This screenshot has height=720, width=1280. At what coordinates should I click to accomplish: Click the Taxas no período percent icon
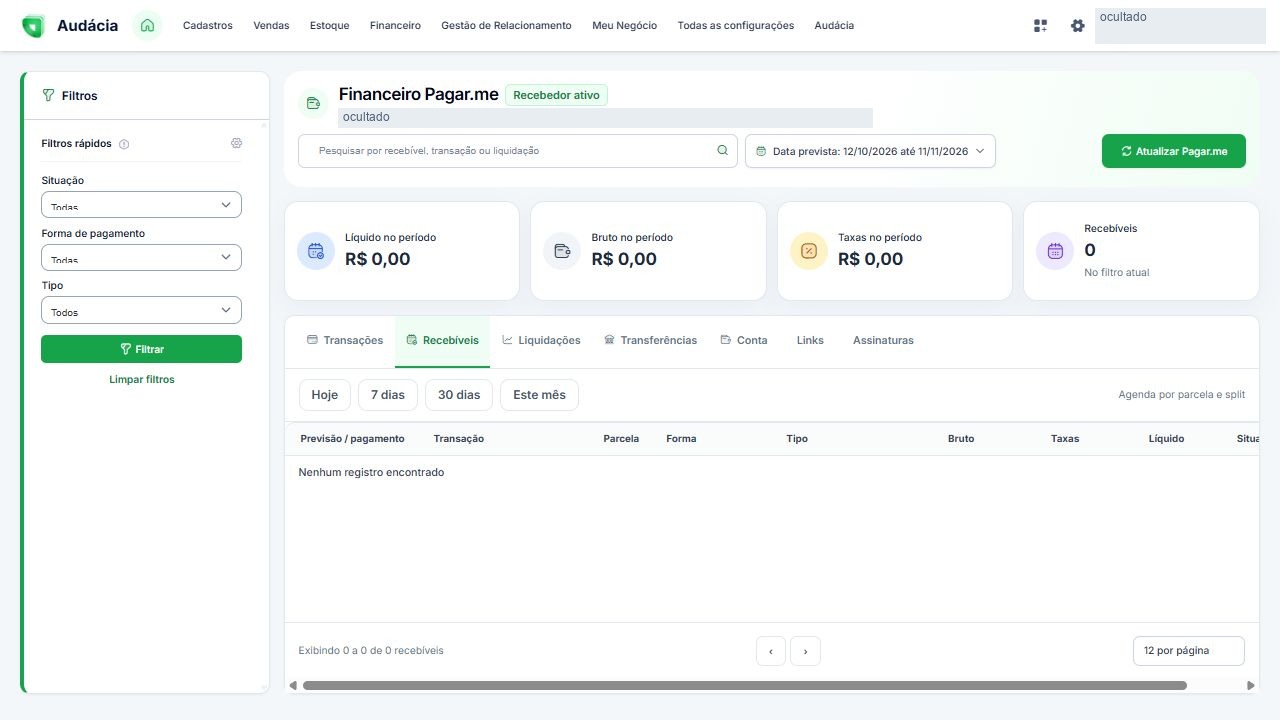809,251
